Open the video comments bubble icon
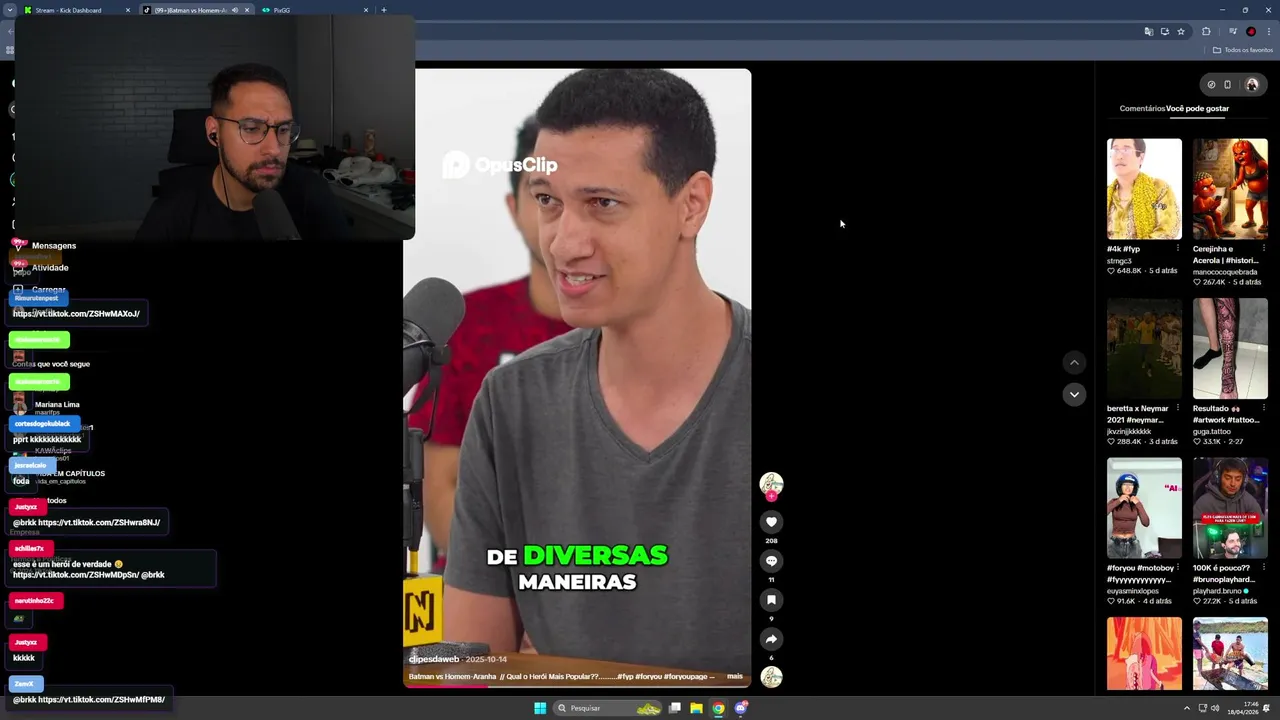 pos(771,561)
